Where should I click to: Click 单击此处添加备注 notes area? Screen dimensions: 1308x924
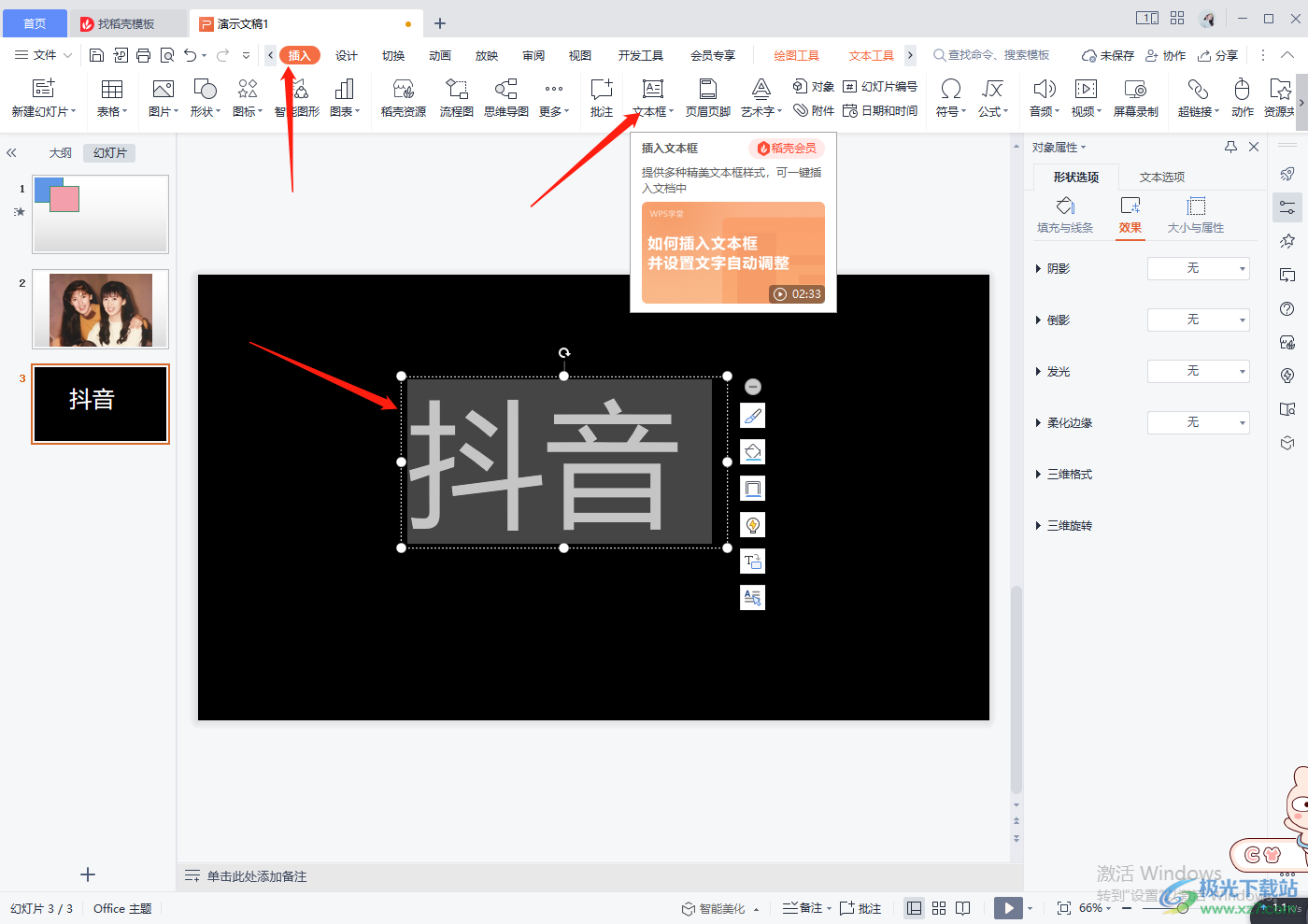coord(257,876)
